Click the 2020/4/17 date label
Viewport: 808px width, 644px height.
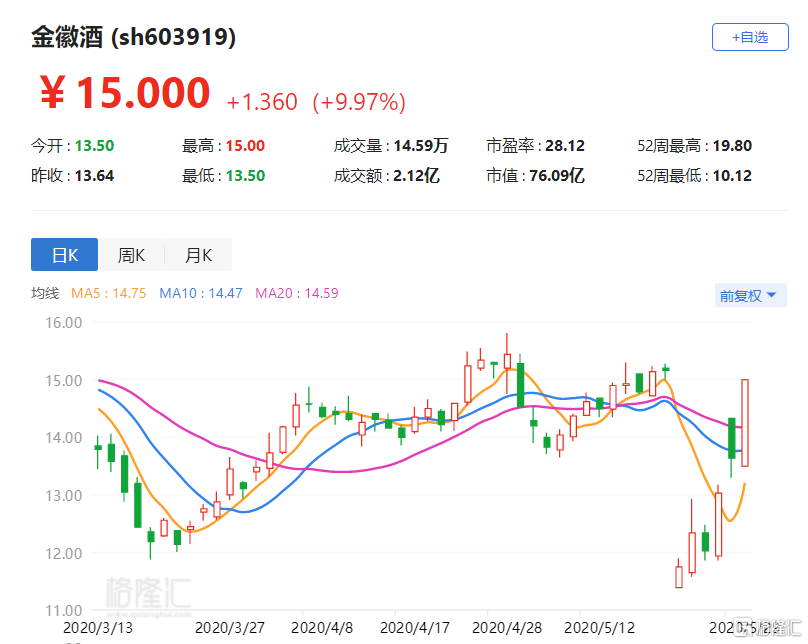click(x=415, y=628)
